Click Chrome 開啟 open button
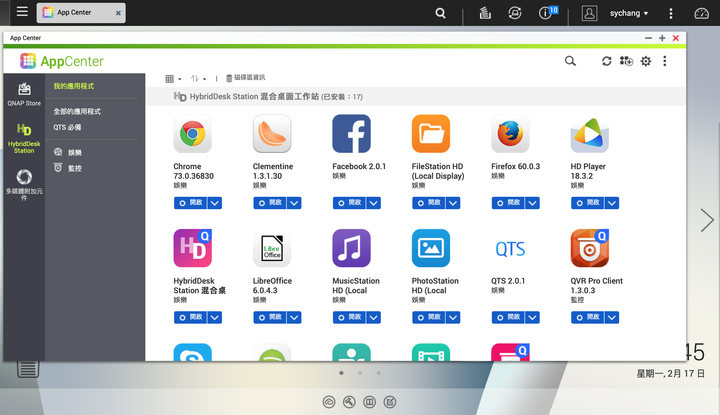The width and height of the screenshot is (720, 415). (191, 203)
